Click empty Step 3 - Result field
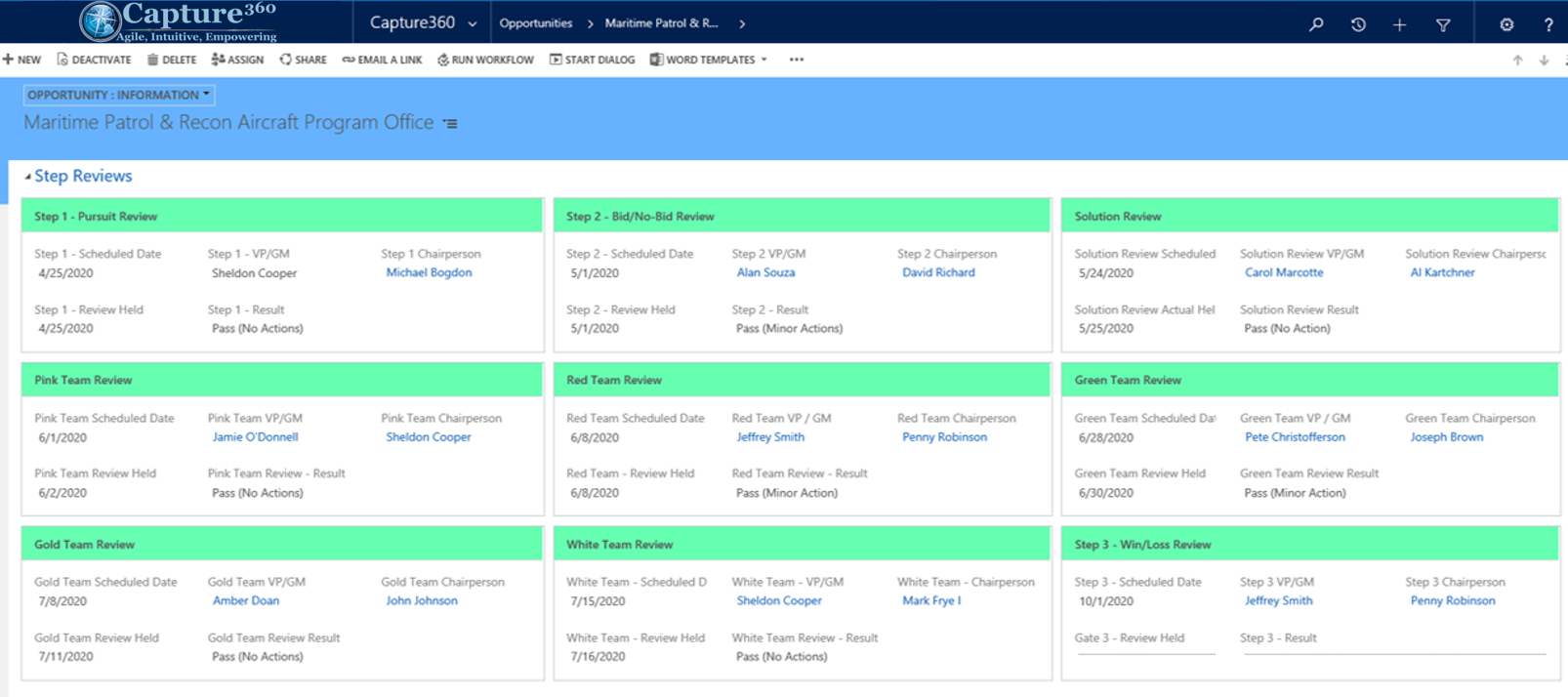The height and width of the screenshot is (697, 1568). pyautogui.click(x=1393, y=655)
